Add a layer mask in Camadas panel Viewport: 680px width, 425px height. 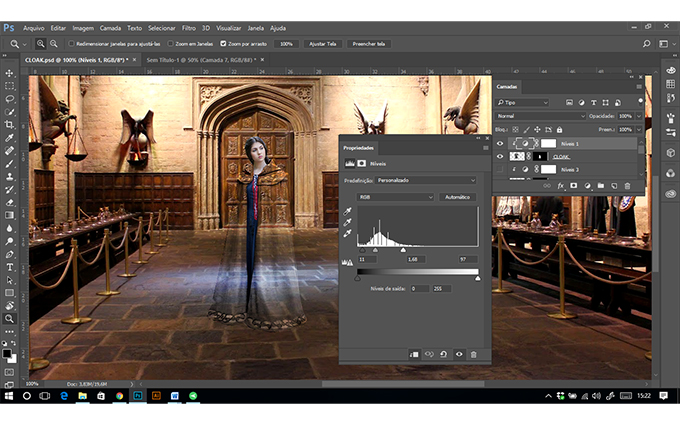pos(574,186)
